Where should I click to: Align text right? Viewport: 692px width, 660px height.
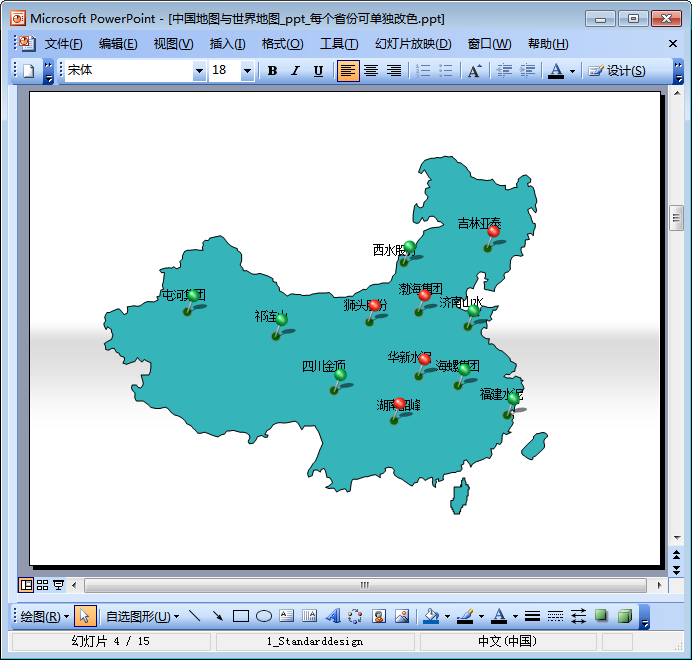394,71
